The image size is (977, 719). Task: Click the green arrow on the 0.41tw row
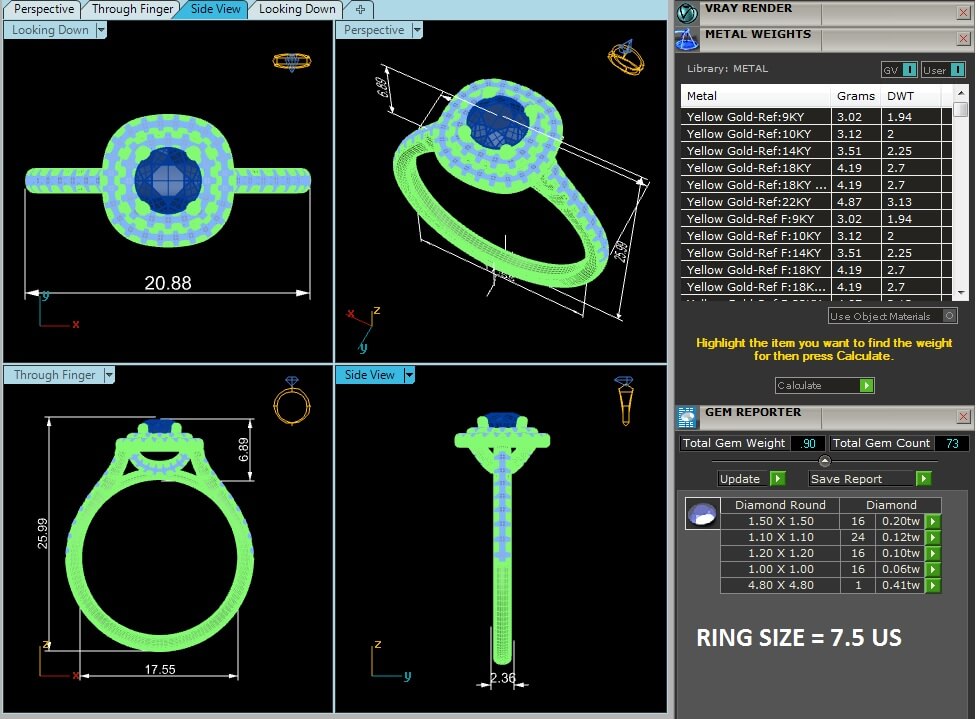932,585
